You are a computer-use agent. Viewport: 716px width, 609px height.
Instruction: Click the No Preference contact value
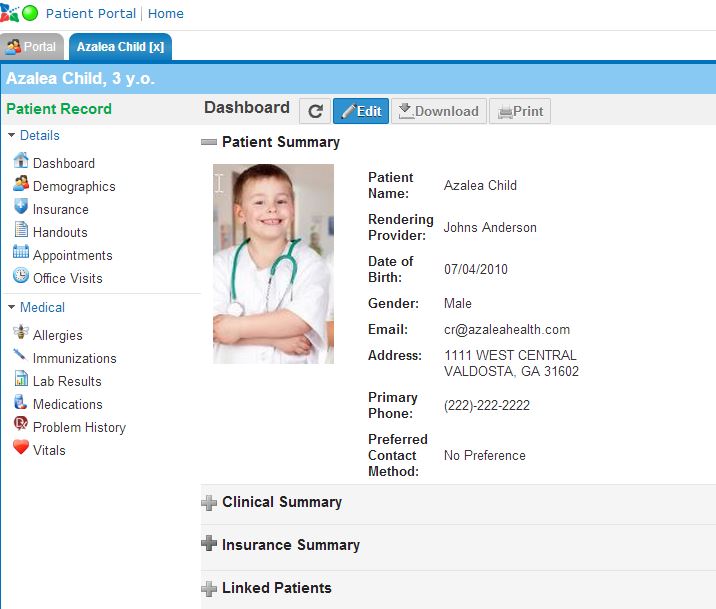coord(484,455)
